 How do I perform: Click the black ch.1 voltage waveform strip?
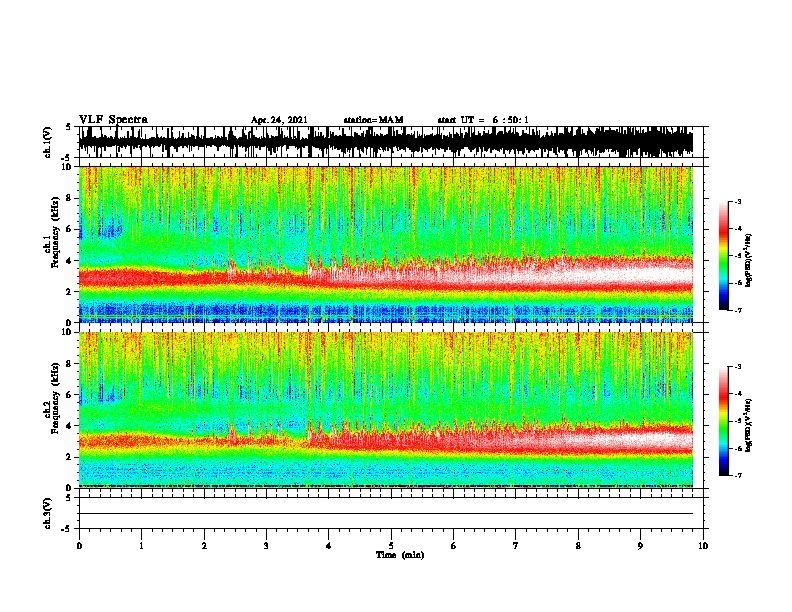[386, 142]
